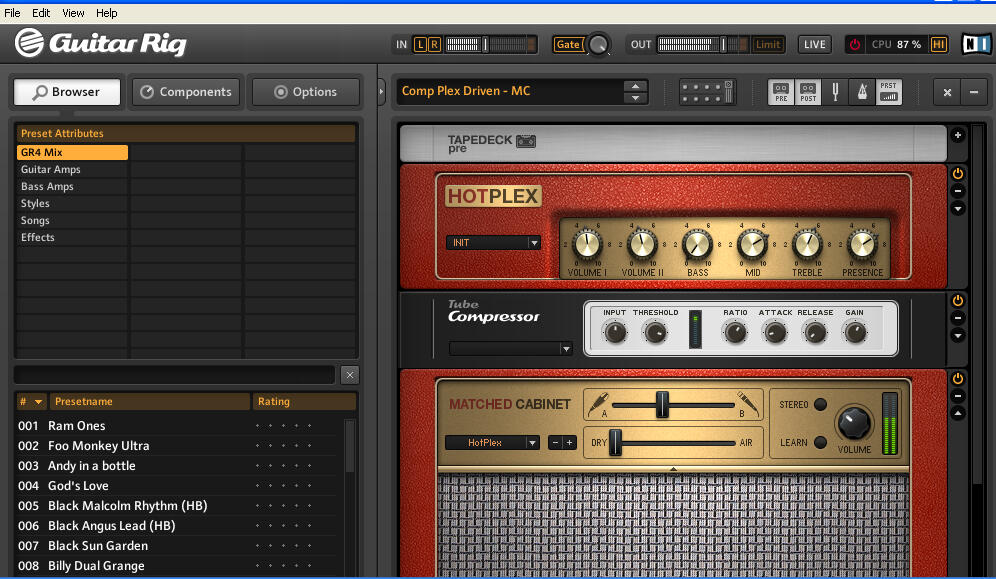Open Matched Cabinet HotPlex dropdown
996x579 pixels.
[492, 443]
